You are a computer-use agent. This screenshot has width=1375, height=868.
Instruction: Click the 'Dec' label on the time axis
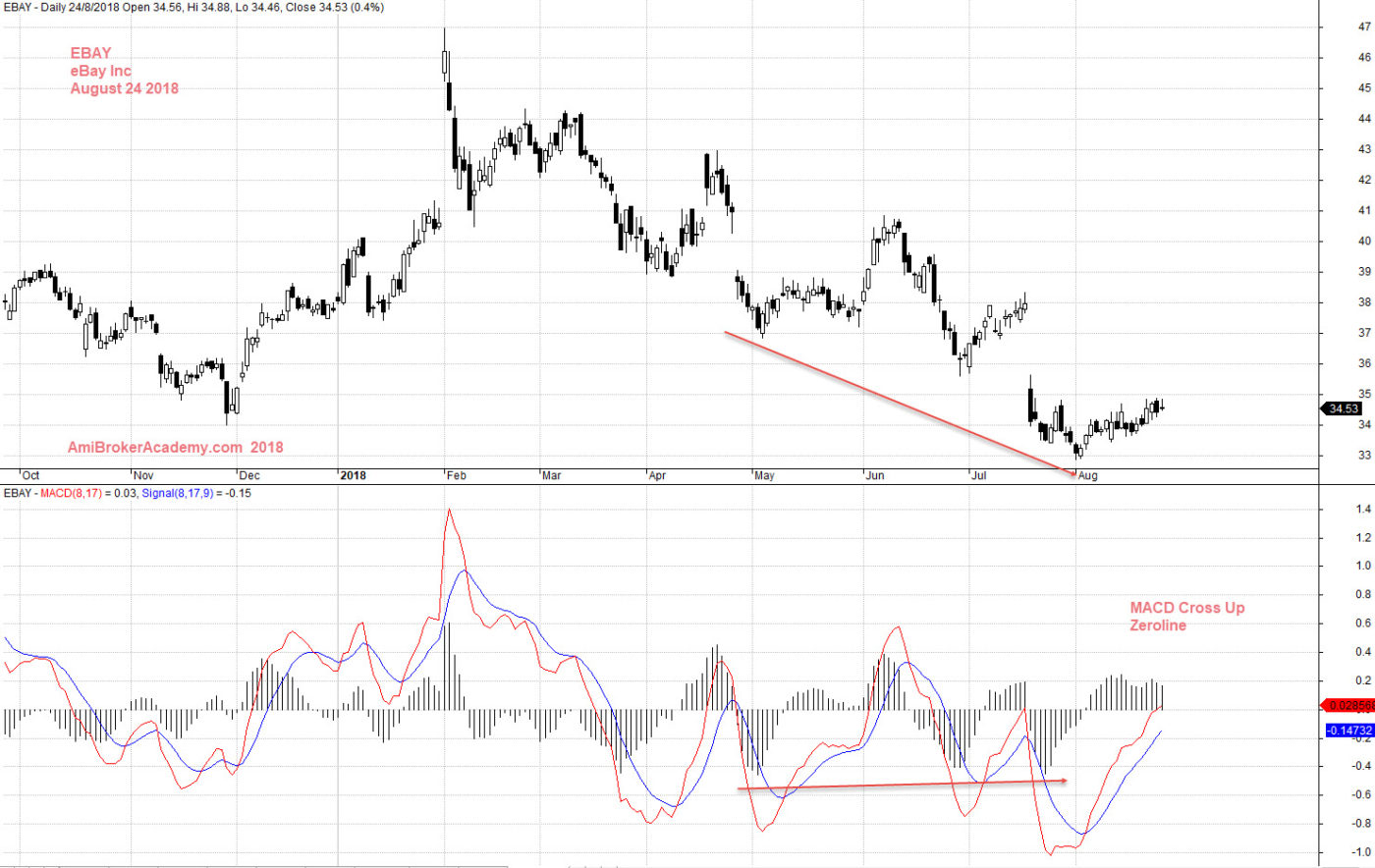[x=249, y=475]
